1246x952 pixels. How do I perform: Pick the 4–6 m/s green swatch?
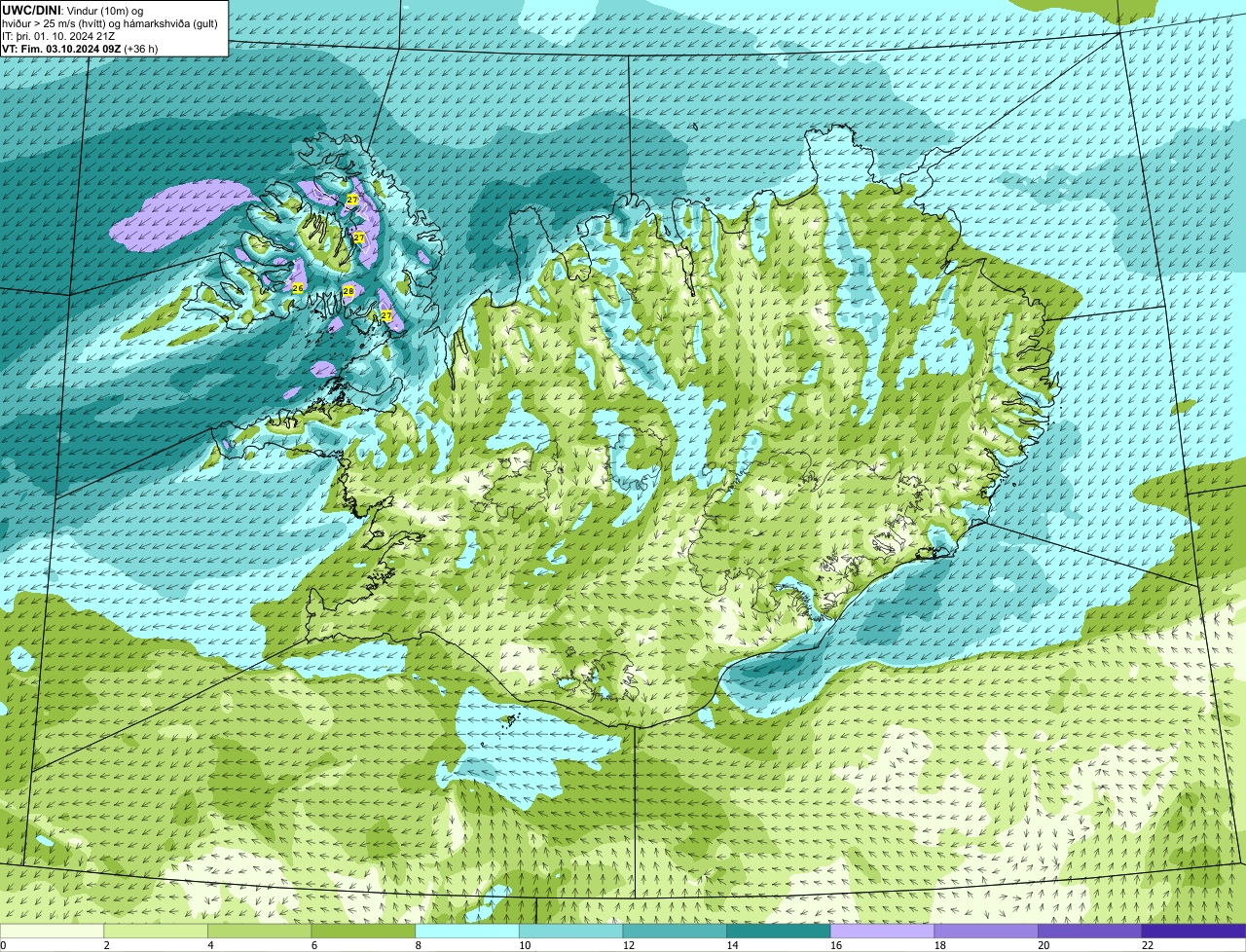click(x=260, y=931)
